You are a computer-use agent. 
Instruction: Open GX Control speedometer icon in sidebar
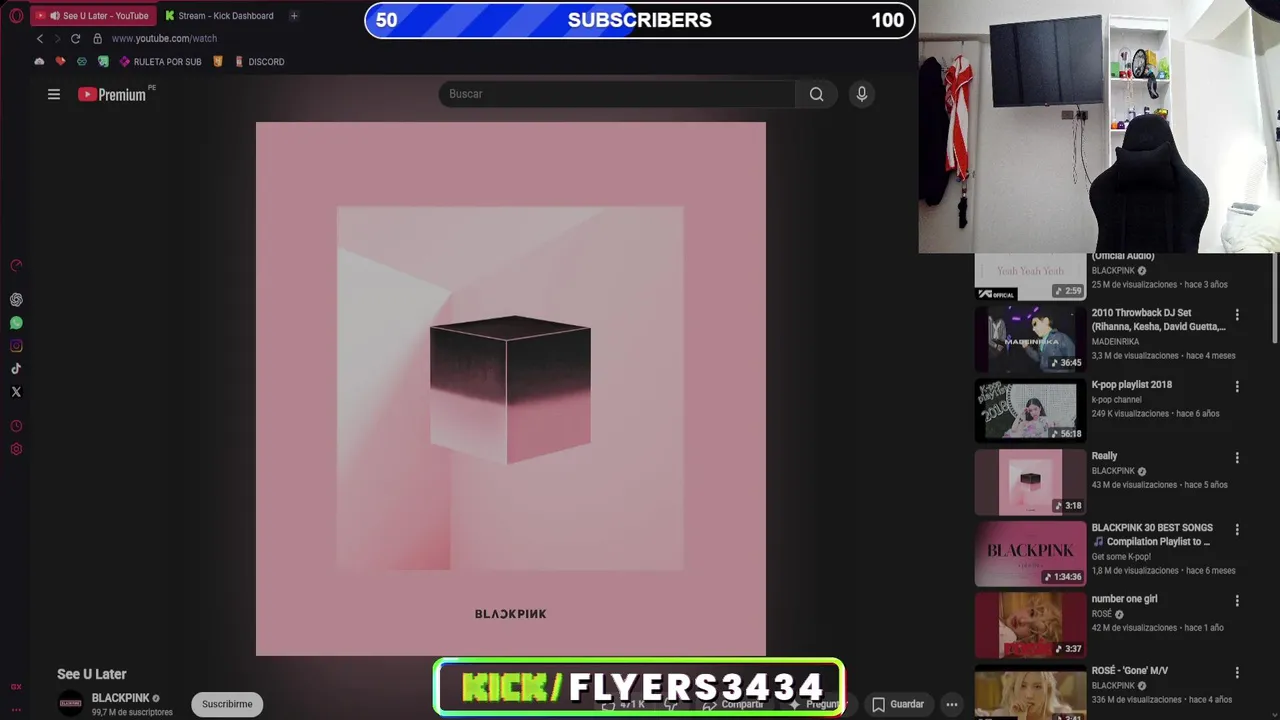point(16,266)
